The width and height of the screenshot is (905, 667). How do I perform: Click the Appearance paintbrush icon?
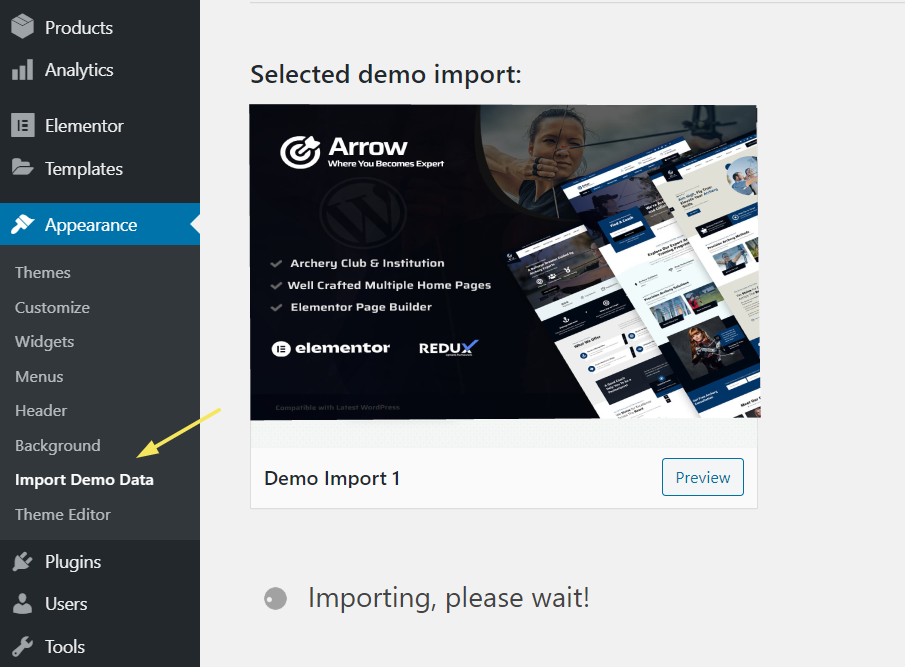point(22,225)
